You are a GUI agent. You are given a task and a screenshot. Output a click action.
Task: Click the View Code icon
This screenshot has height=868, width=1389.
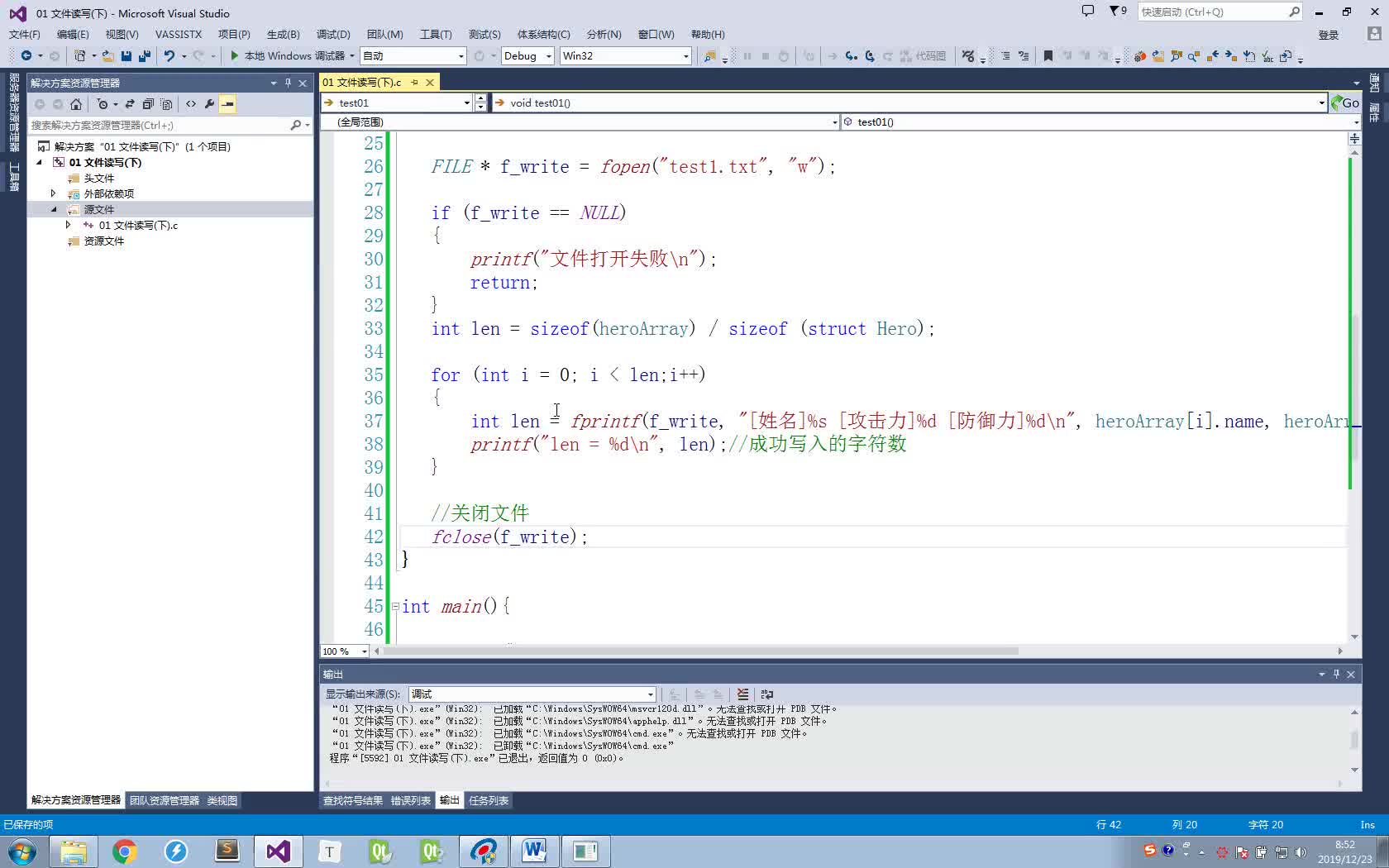click(x=191, y=104)
